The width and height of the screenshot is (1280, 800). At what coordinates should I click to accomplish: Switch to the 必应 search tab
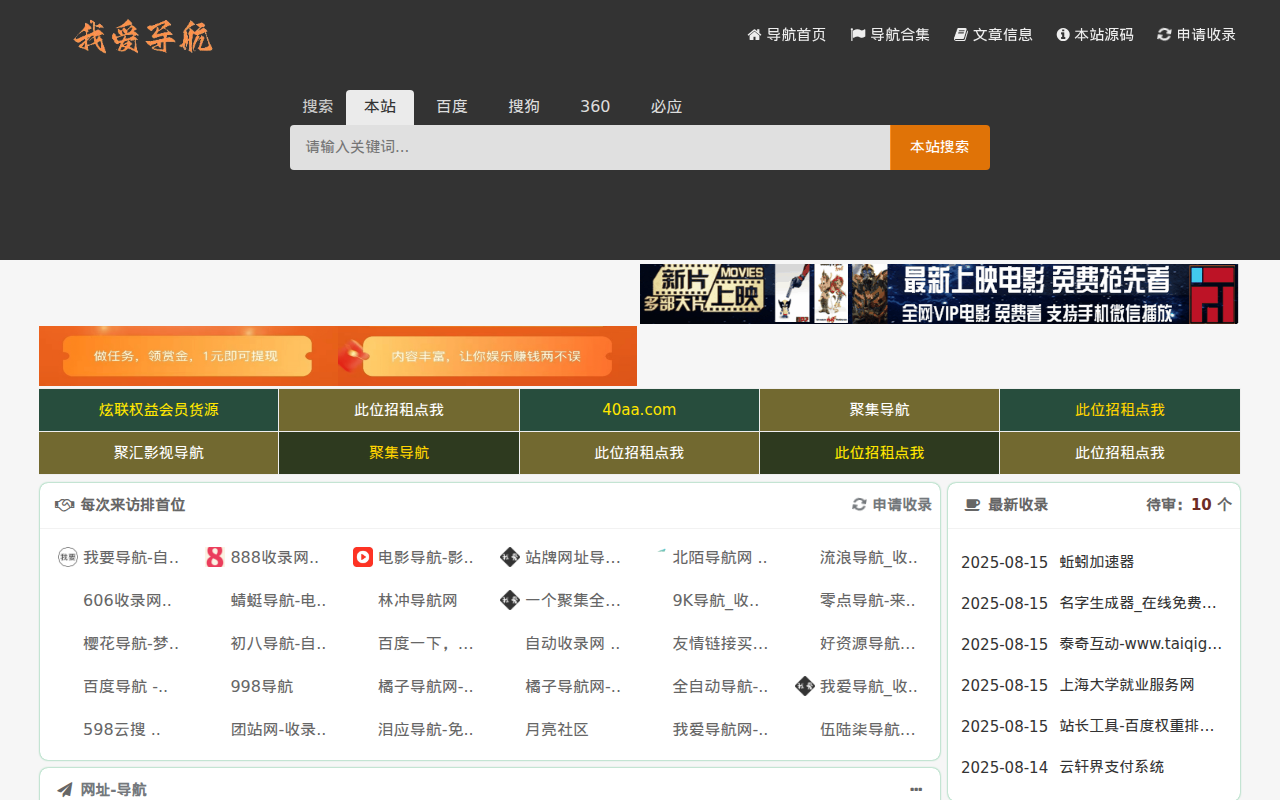[x=666, y=107]
